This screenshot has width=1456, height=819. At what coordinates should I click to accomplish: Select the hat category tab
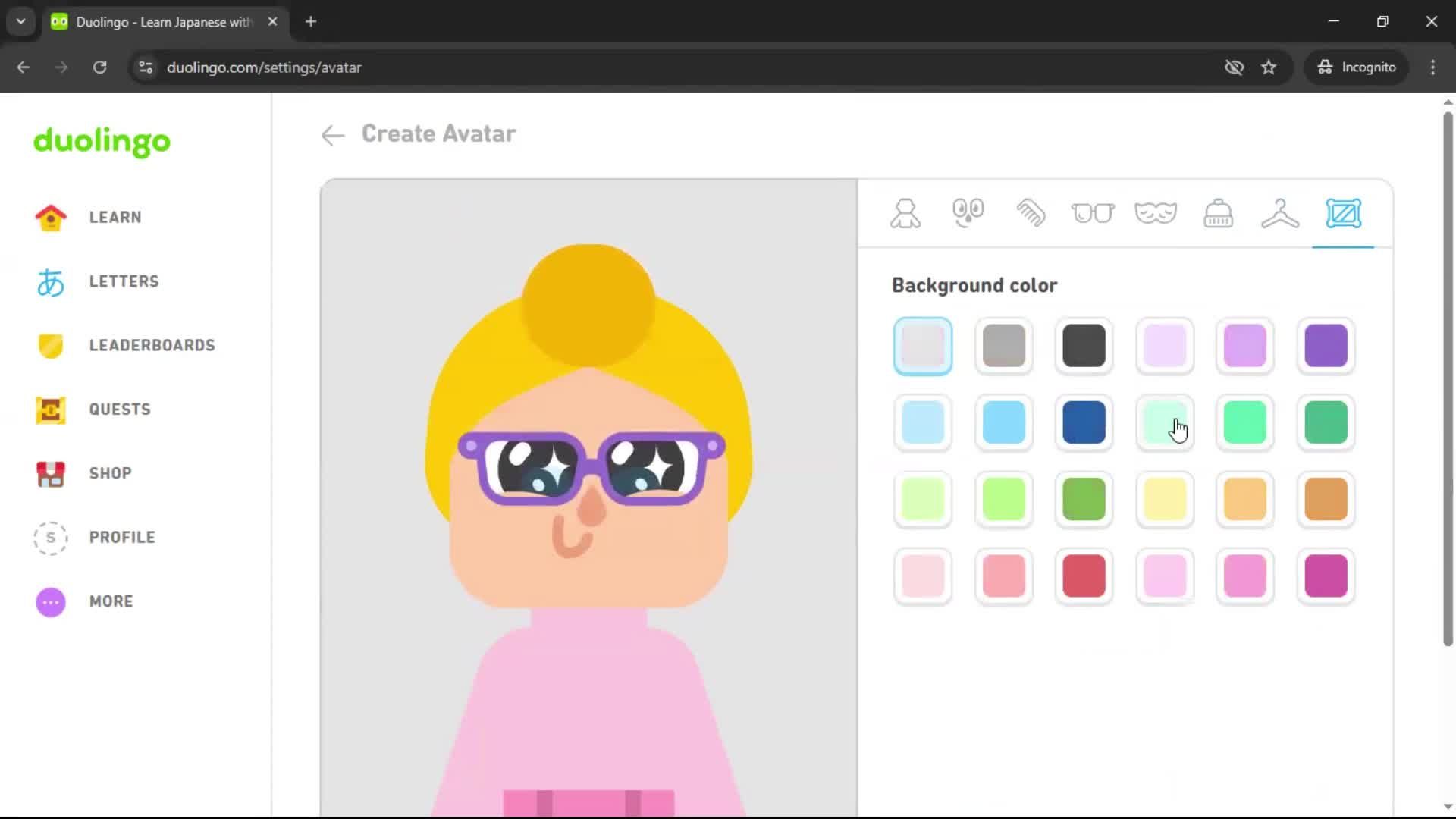coord(1218,213)
